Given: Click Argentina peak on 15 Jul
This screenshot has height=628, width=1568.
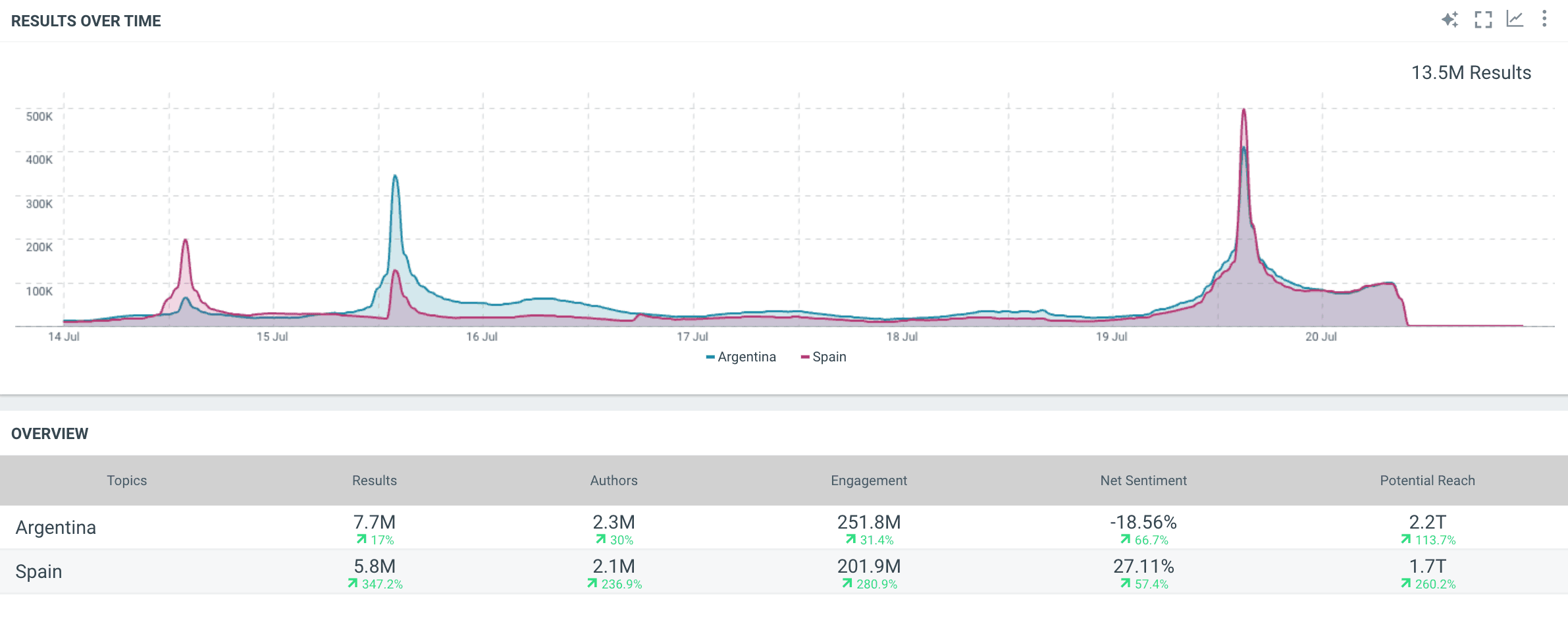Looking at the screenshot, I should 395,176.
